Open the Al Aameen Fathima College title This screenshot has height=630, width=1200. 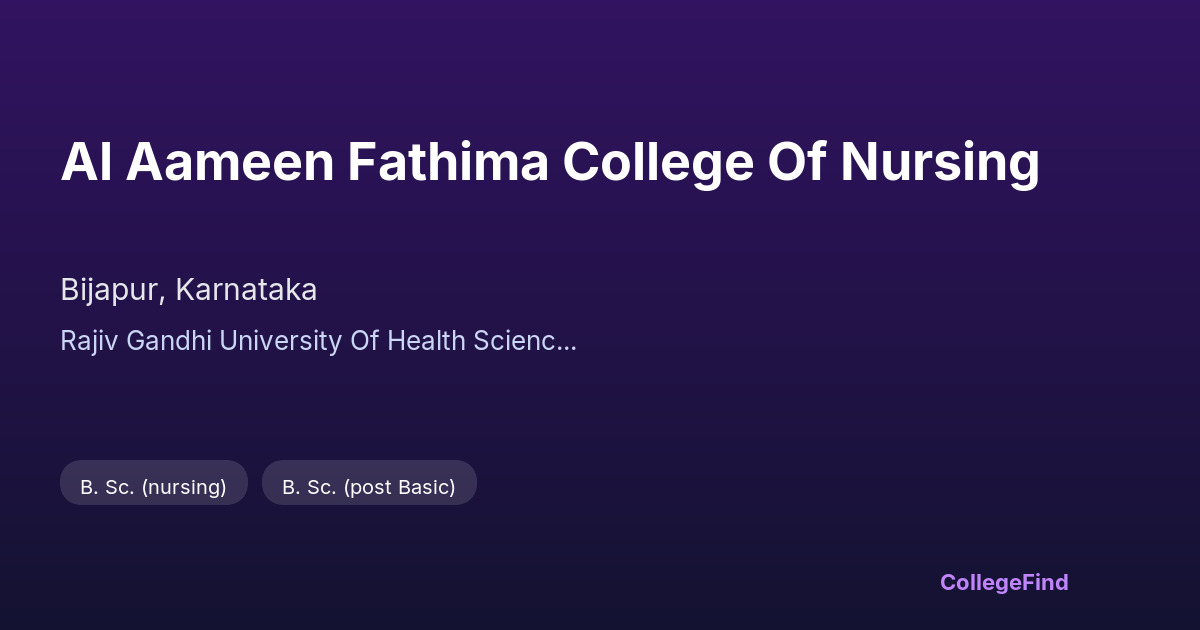550,163
